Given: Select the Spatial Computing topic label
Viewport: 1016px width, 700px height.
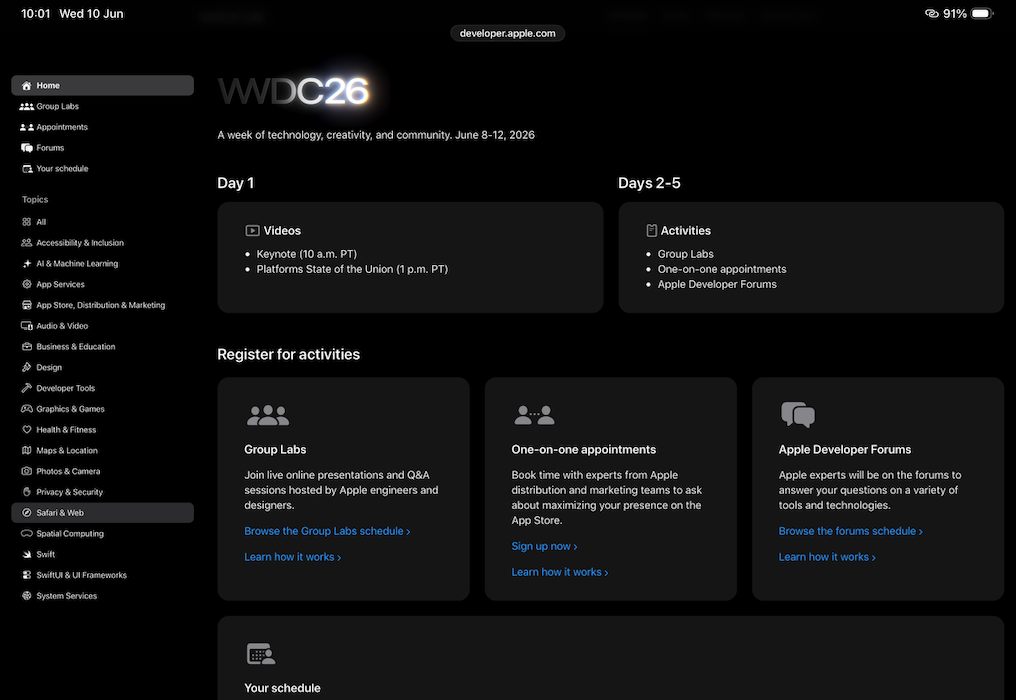Looking at the screenshot, I should click(x=70, y=533).
